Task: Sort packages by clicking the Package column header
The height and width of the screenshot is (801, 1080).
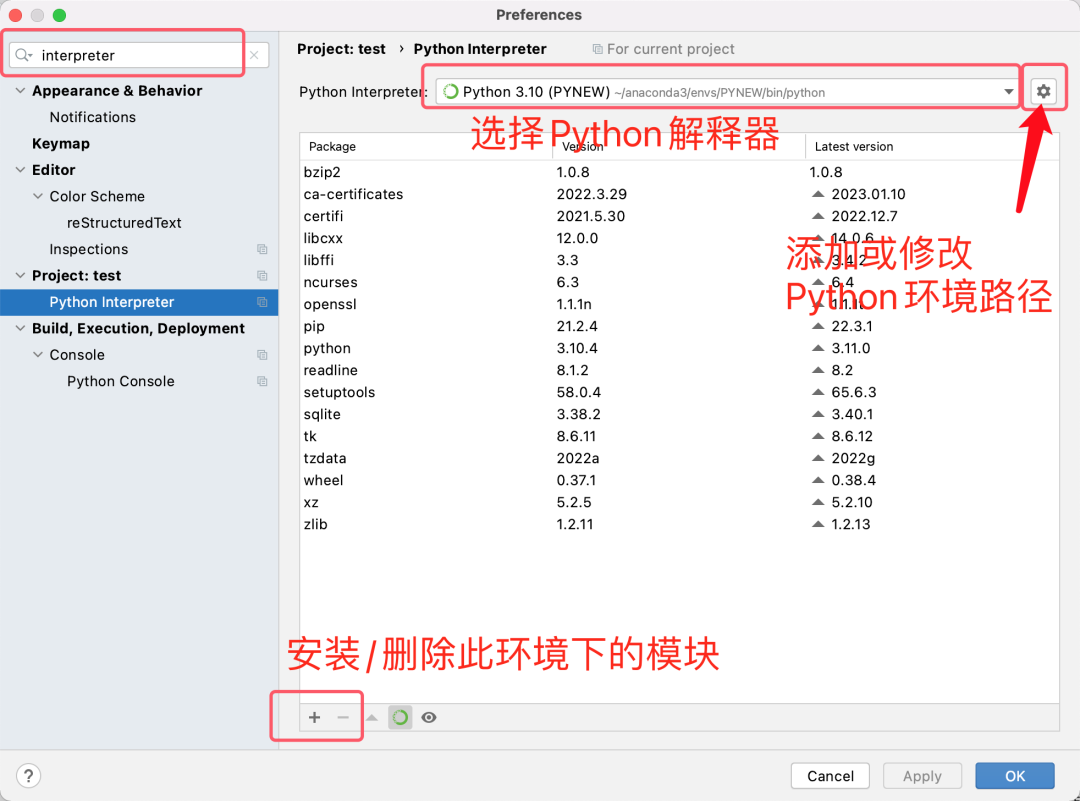Action: point(330,145)
